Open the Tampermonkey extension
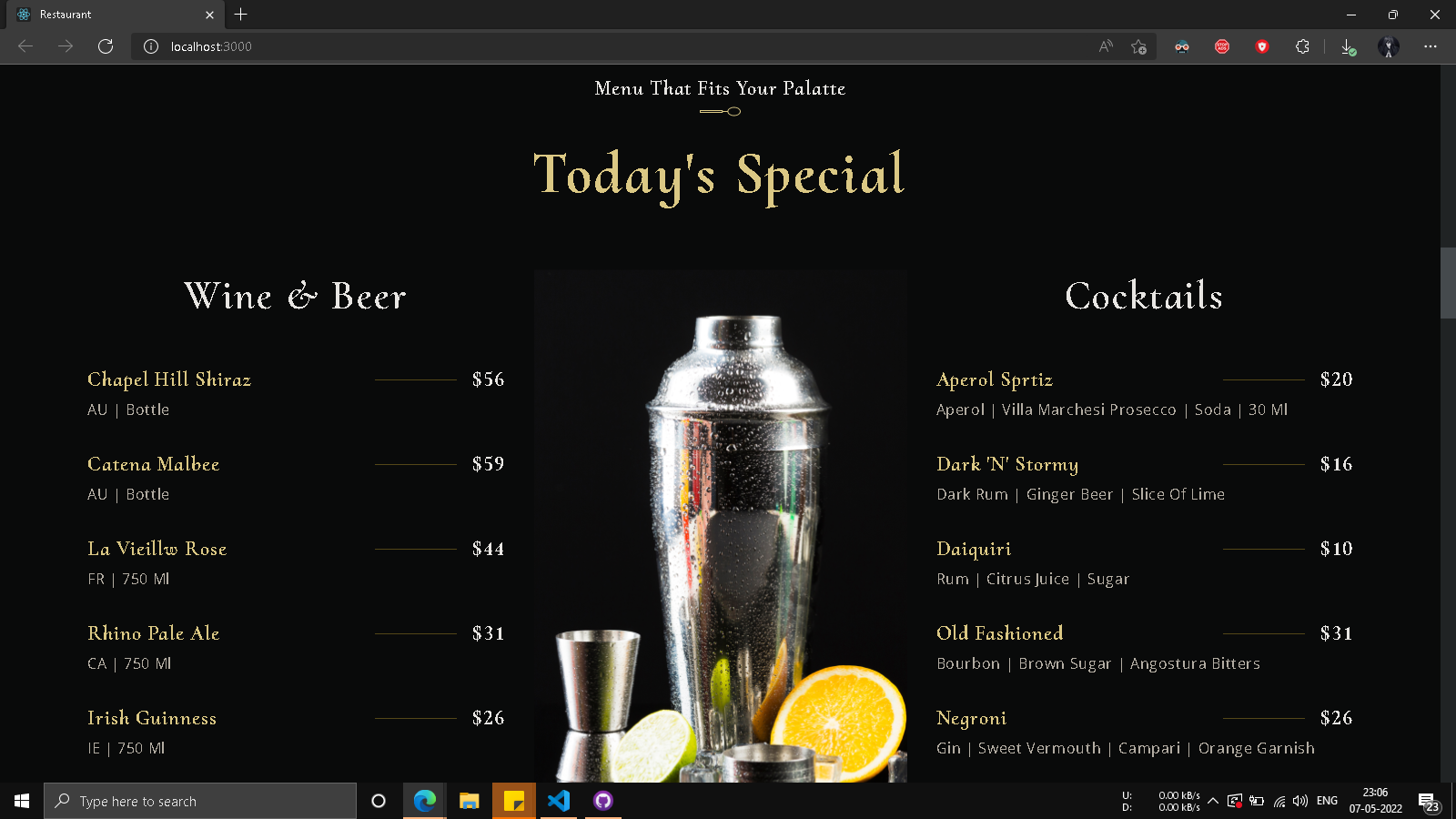Viewport: 1456px width, 819px height. [x=1182, y=46]
